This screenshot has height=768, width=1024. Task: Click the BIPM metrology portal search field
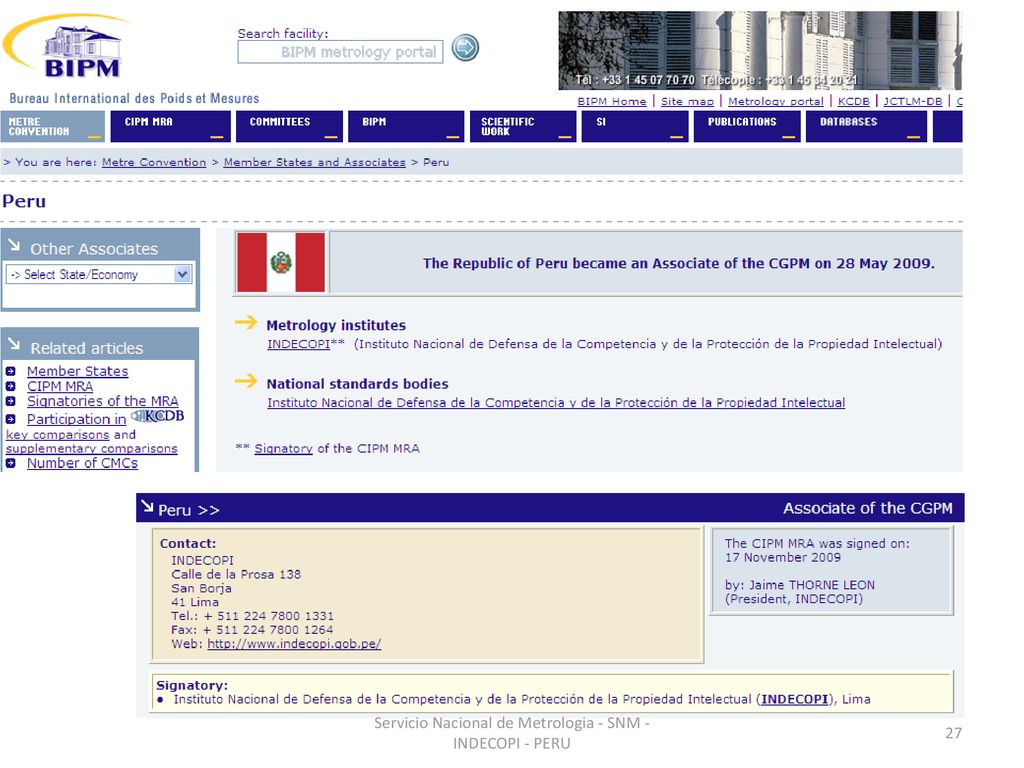[x=340, y=52]
